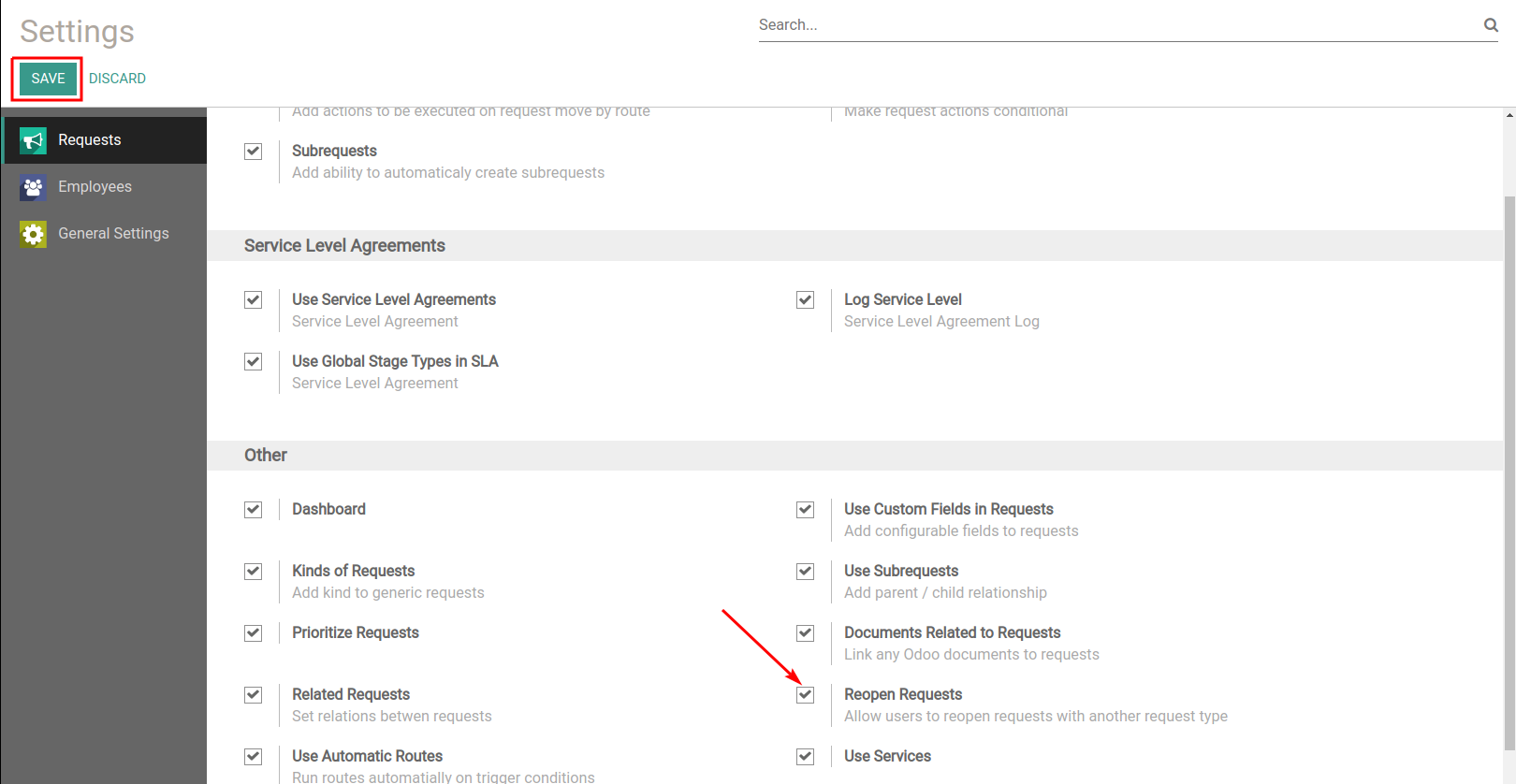The image size is (1516, 784).
Task: Click the Settings page title
Action: [x=78, y=31]
